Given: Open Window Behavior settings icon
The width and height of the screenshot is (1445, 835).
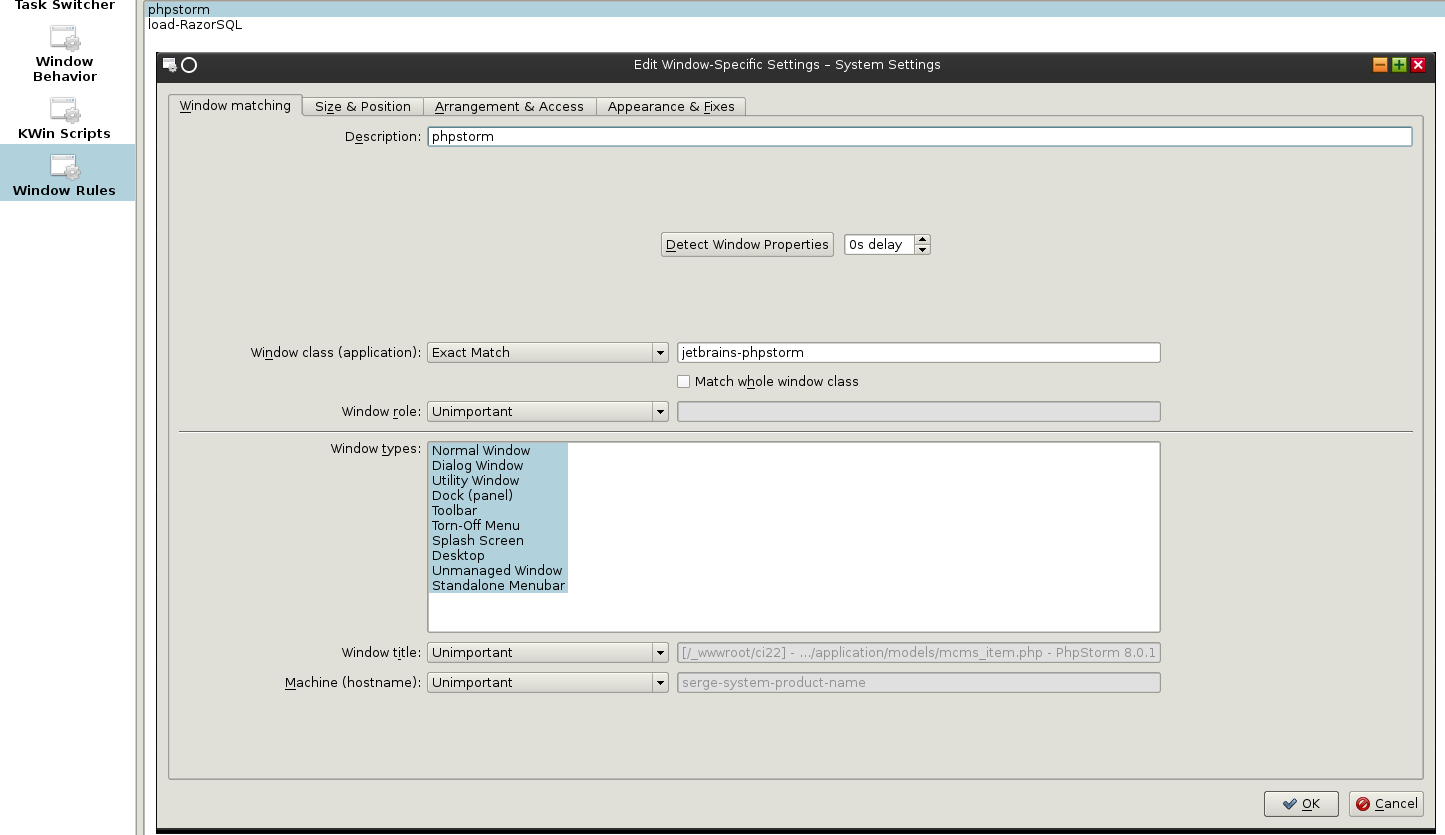Looking at the screenshot, I should (65, 38).
